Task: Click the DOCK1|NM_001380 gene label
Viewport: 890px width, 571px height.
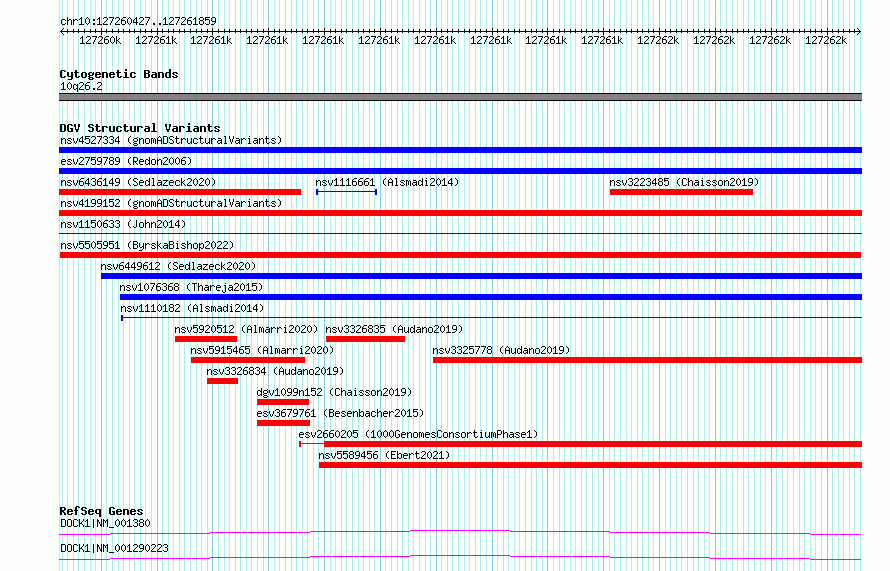Action: point(105,523)
